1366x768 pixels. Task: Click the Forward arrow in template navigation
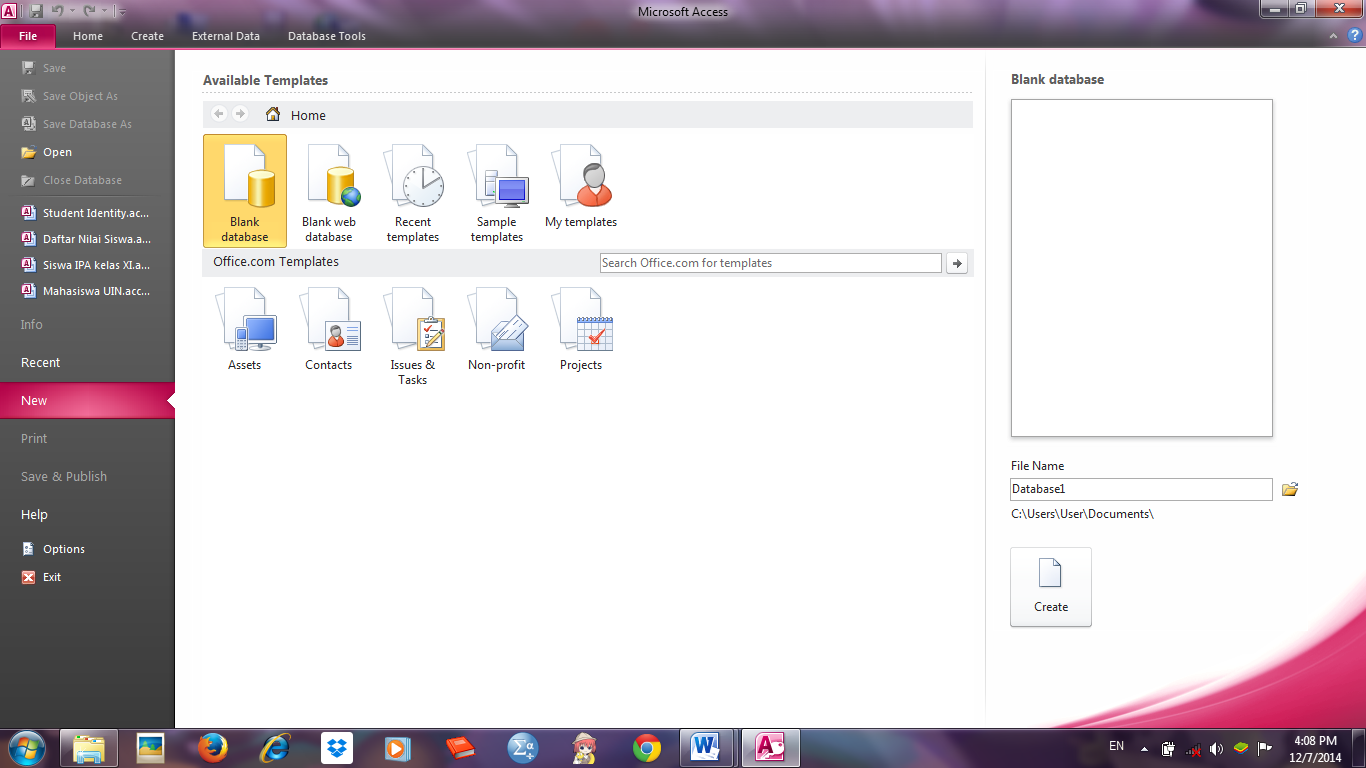[240, 114]
